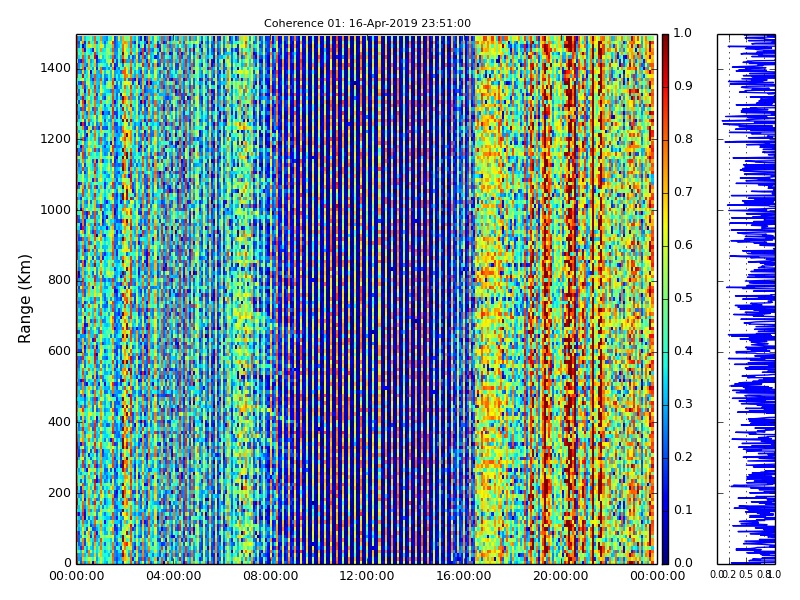
Task: Click the x-axis time label 12:00:00
Action: coord(367,577)
